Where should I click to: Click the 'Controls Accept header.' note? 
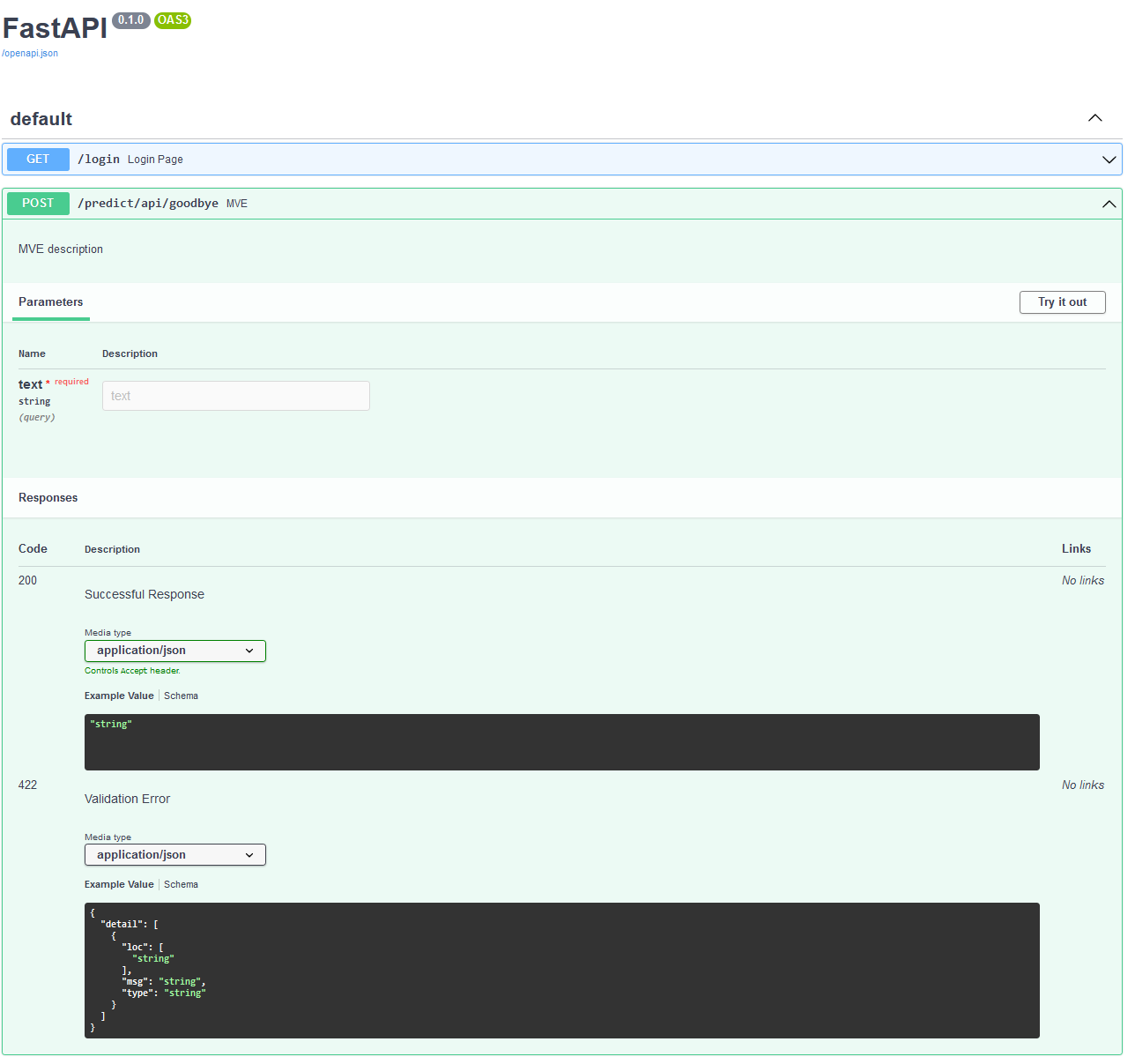point(132,671)
